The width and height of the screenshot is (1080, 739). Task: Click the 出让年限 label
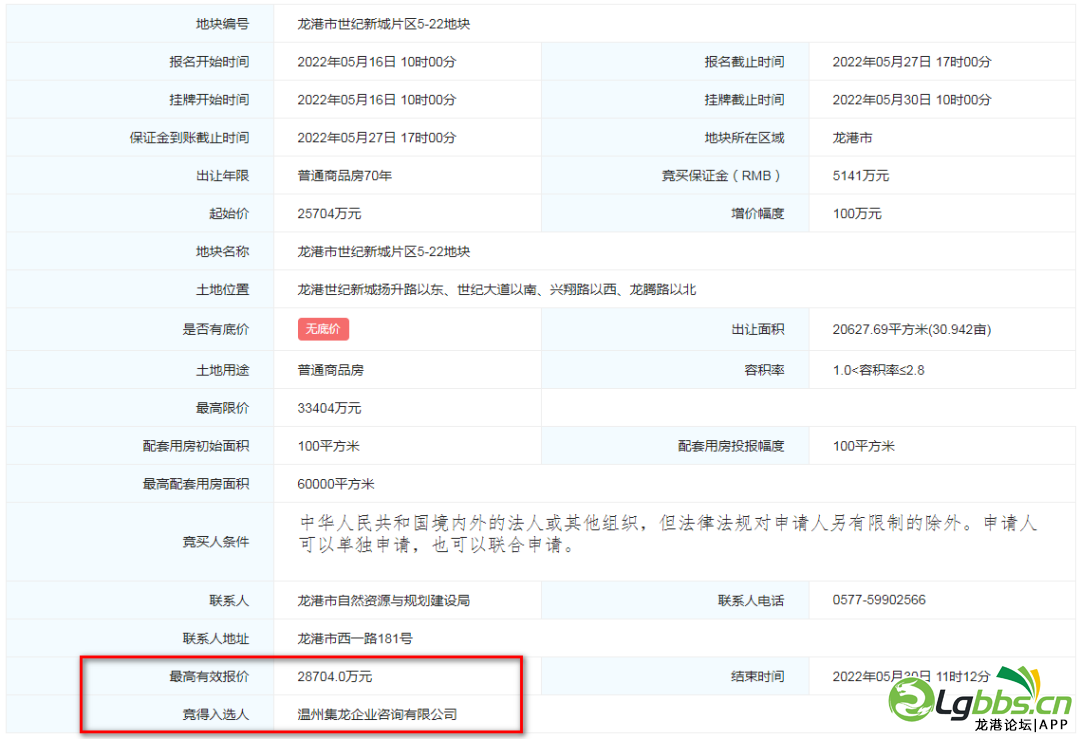(222, 176)
